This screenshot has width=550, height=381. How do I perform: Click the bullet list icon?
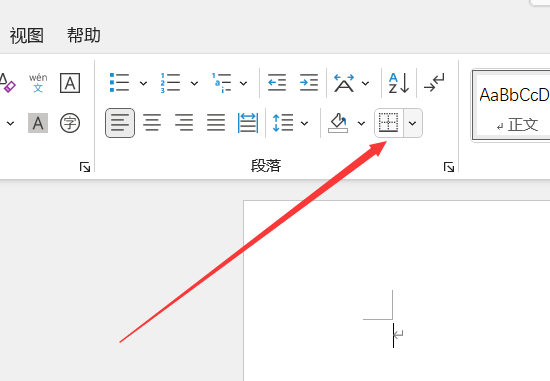(x=119, y=83)
